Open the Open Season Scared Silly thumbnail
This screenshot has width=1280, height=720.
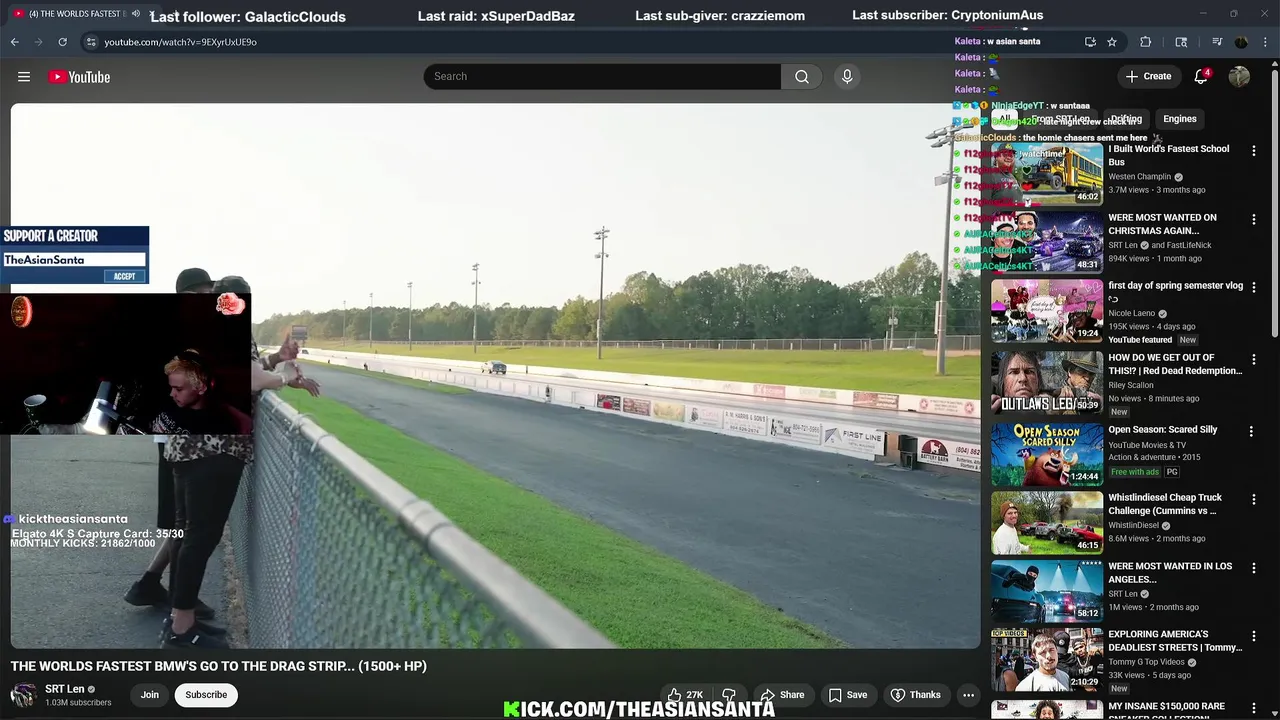pos(1047,454)
